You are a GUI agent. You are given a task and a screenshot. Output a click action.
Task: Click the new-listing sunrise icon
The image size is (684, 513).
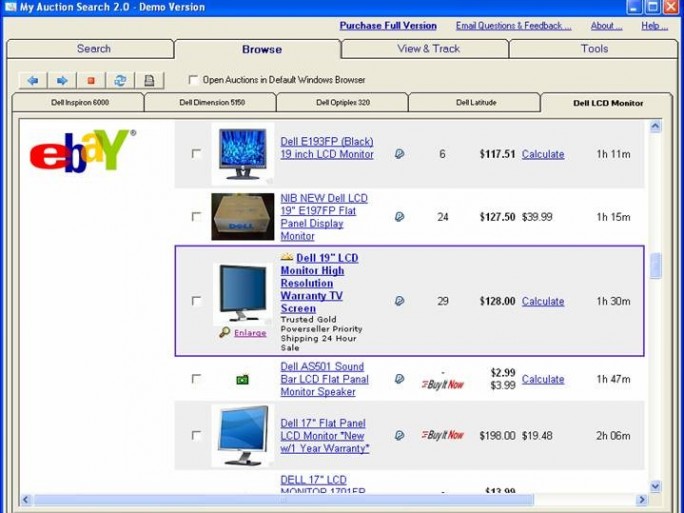tap(287, 257)
